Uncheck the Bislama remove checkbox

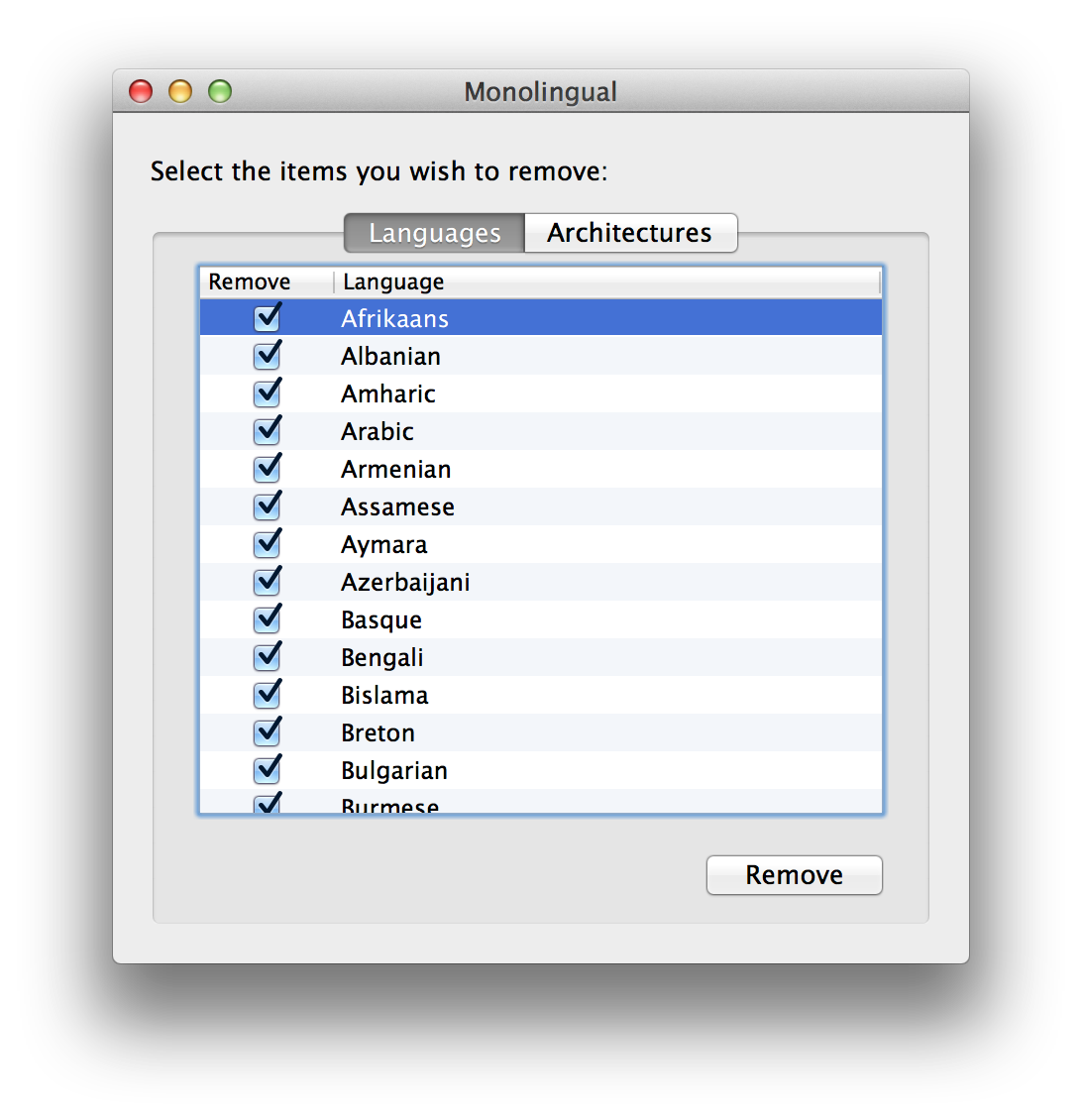[268, 695]
